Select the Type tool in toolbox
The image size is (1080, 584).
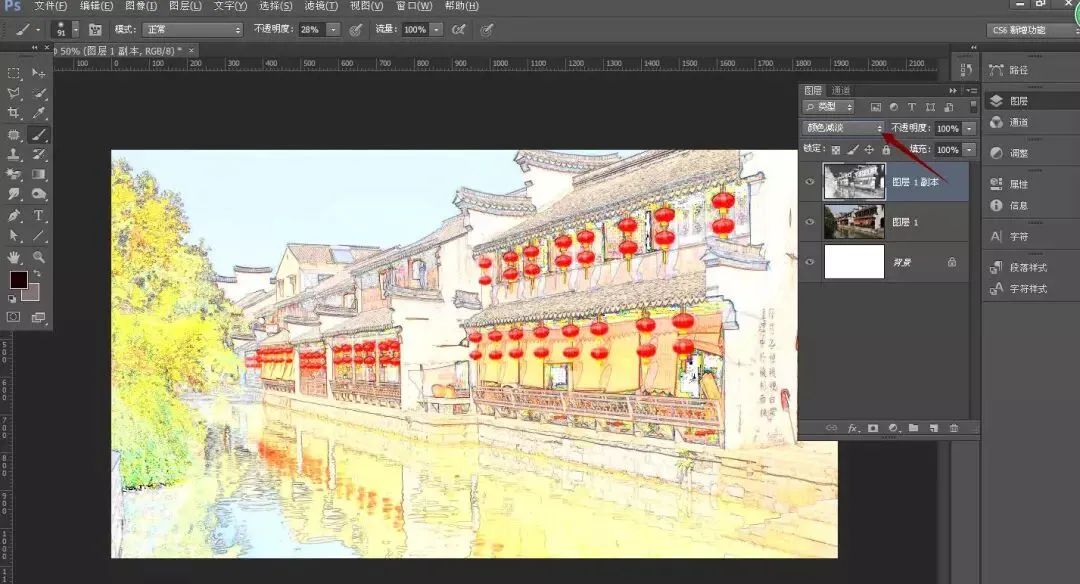(x=39, y=216)
